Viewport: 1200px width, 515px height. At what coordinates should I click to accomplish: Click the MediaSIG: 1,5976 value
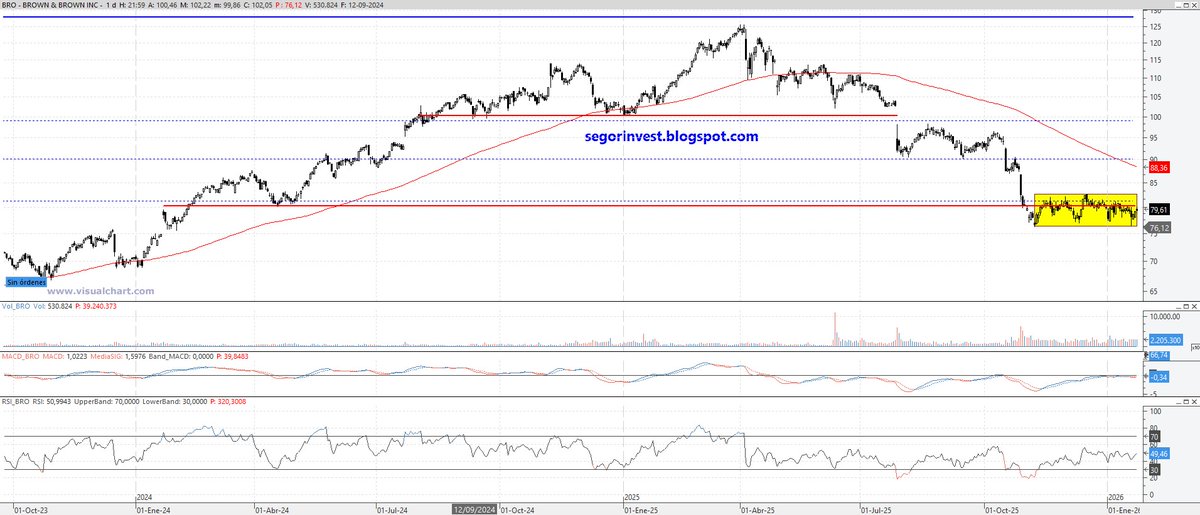coord(118,357)
